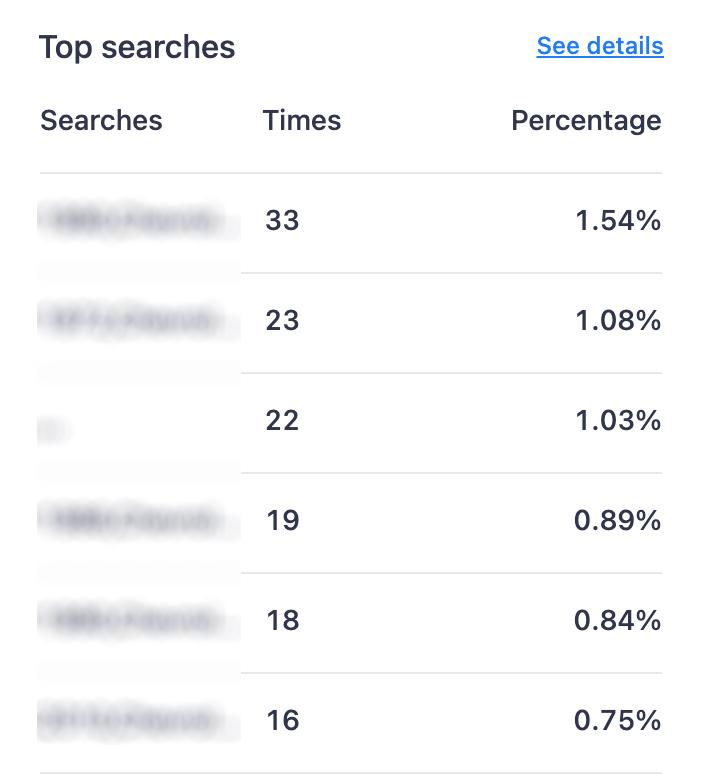Click the 0.89% percentage value

pyautogui.click(x=617, y=521)
